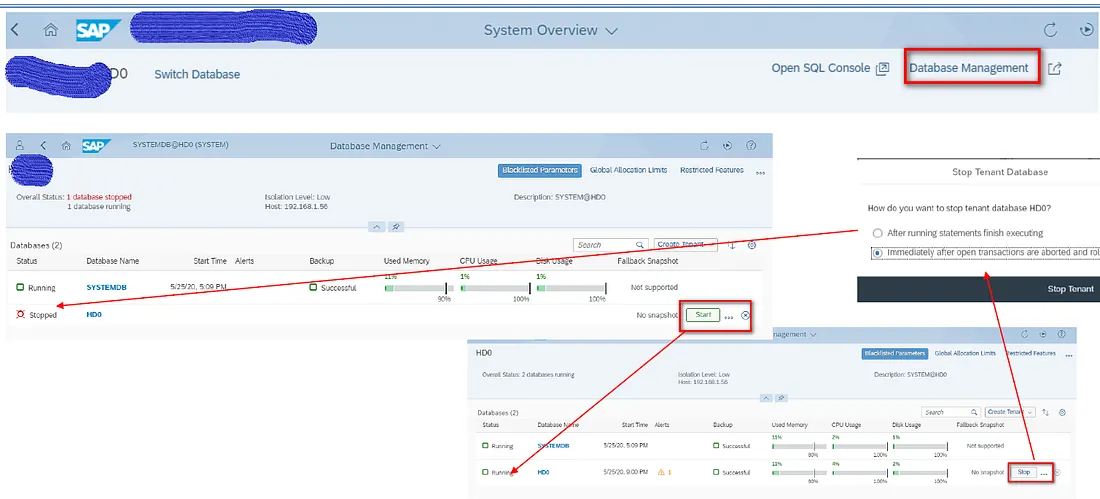Select Global Allocation Limits in stopped-database panel
Screen dimensions: 1100x499
(x=628, y=170)
